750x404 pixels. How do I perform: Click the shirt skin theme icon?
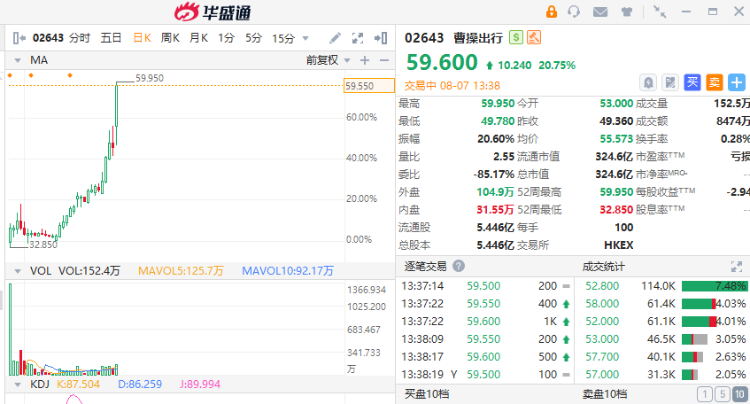click(625, 12)
